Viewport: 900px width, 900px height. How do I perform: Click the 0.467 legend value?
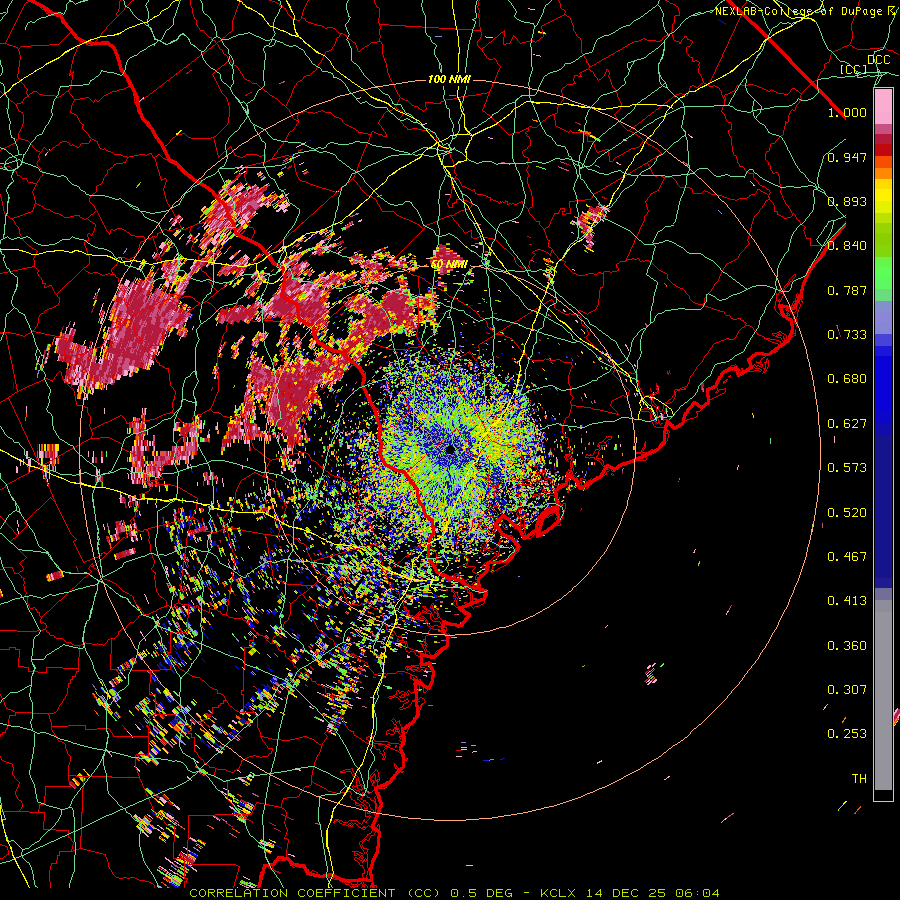click(x=847, y=557)
